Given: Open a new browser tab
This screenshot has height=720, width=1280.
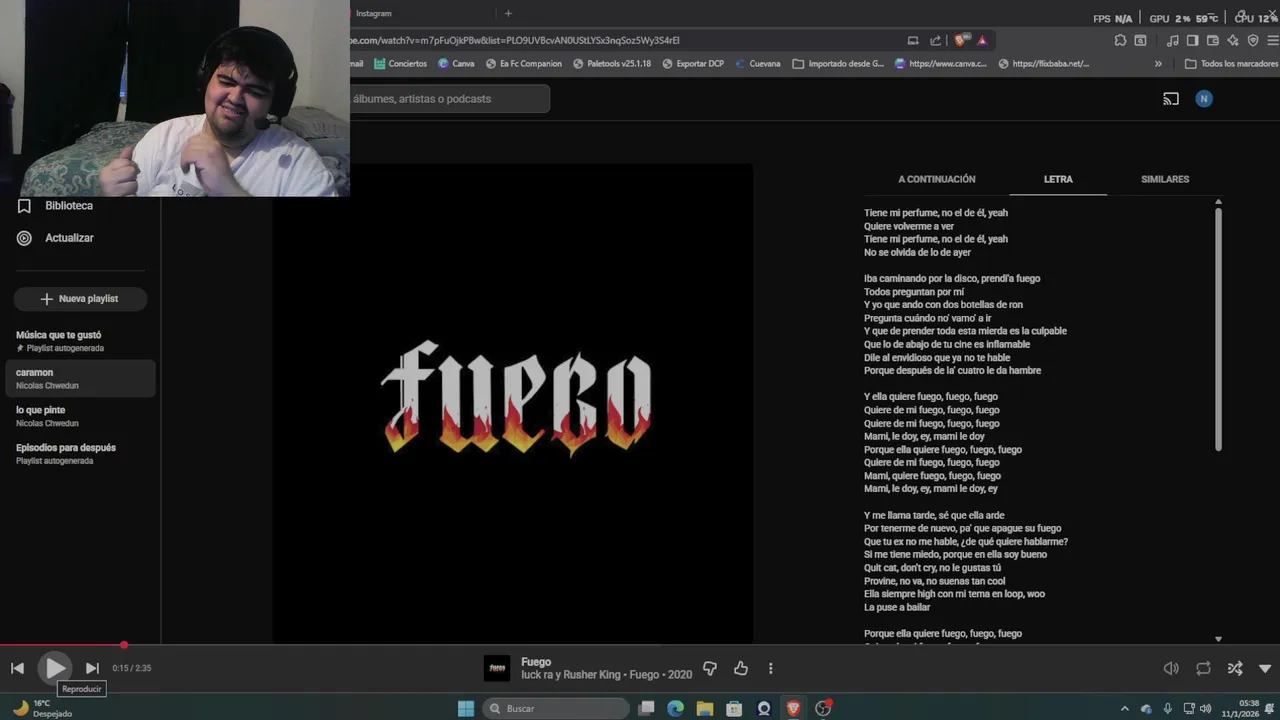Looking at the screenshot, I should [x=508, y=13].
